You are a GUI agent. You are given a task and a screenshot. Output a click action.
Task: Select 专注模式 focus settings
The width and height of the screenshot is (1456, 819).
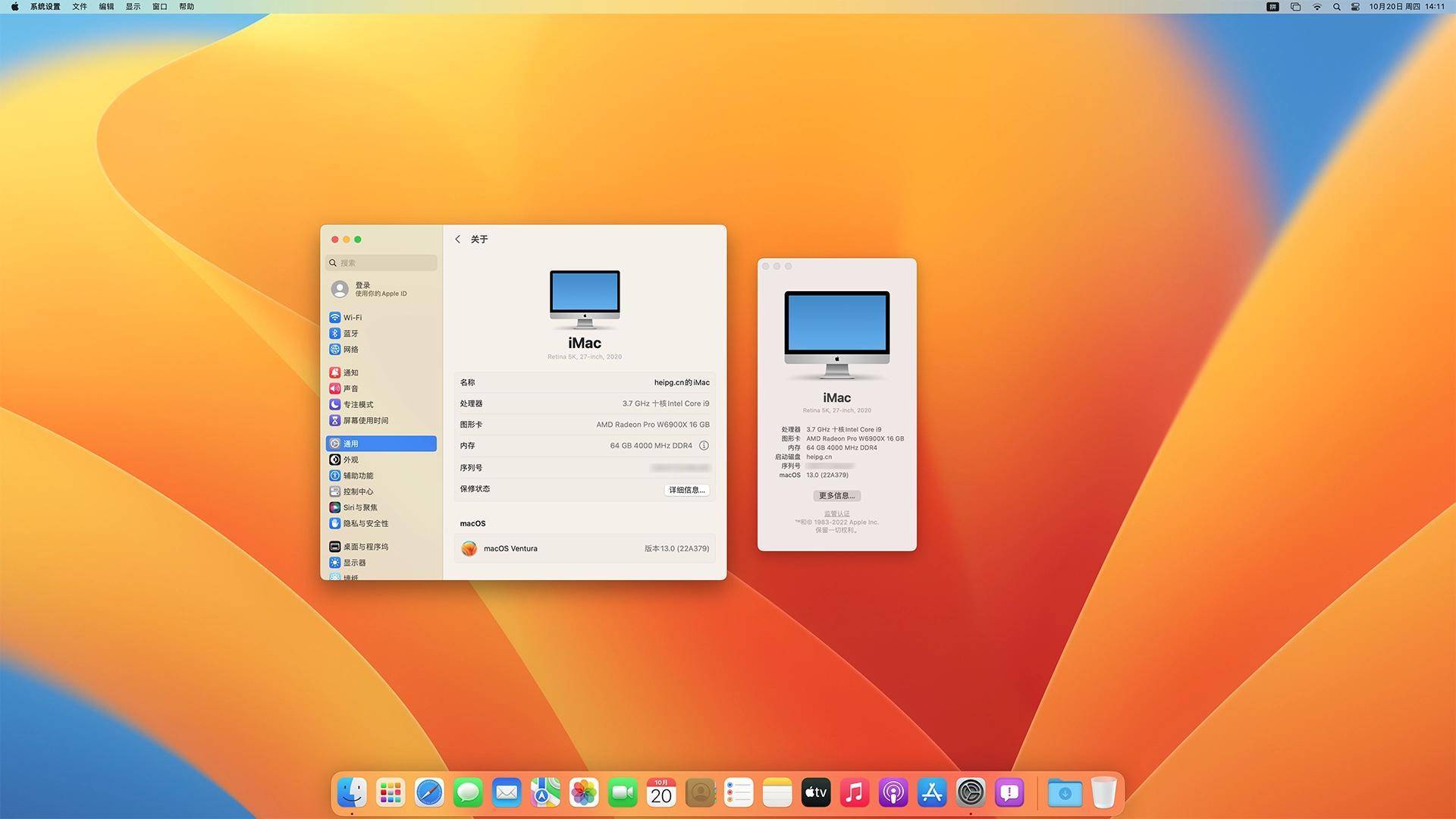coord(381,405)
